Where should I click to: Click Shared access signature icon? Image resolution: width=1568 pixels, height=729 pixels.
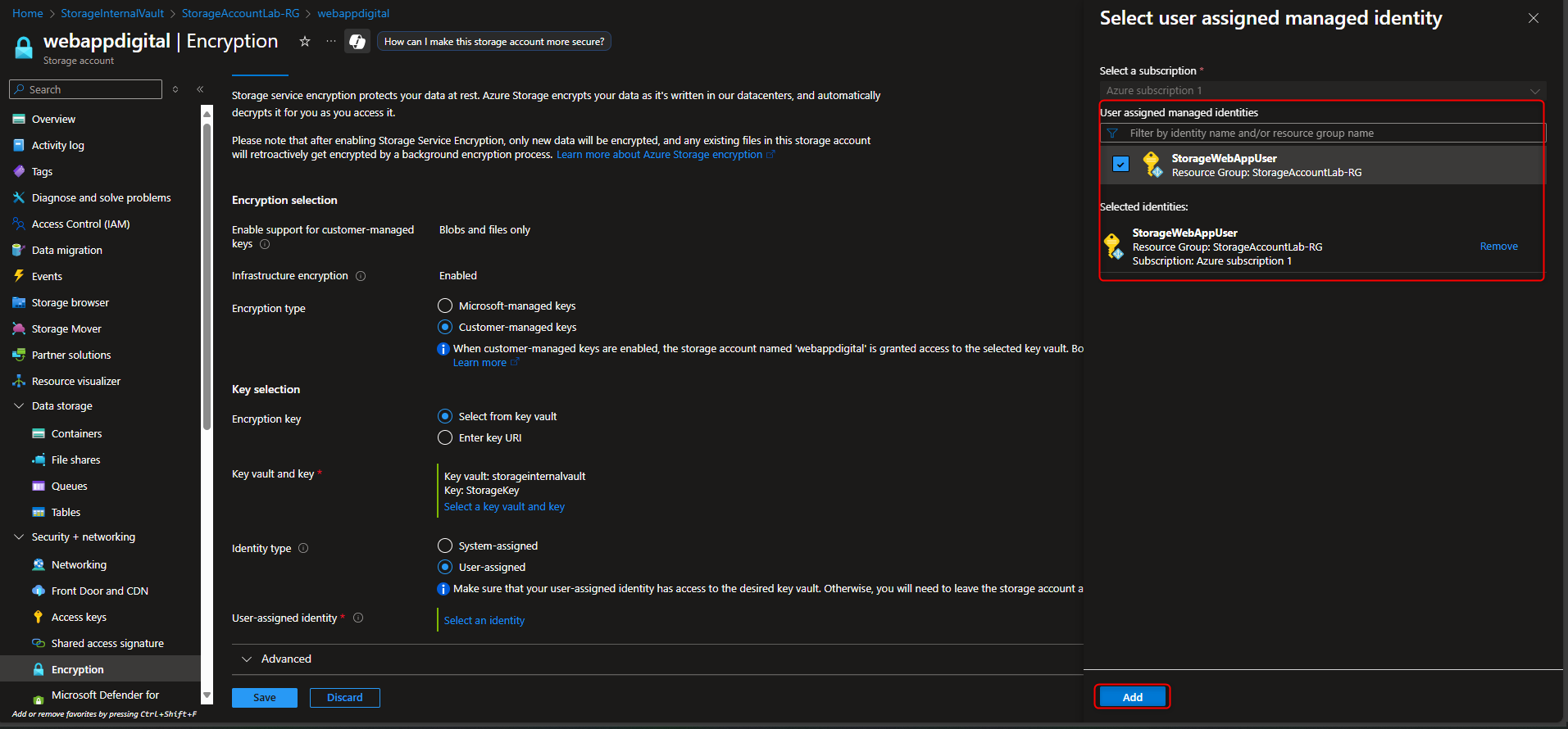click(x=39, y=643)
